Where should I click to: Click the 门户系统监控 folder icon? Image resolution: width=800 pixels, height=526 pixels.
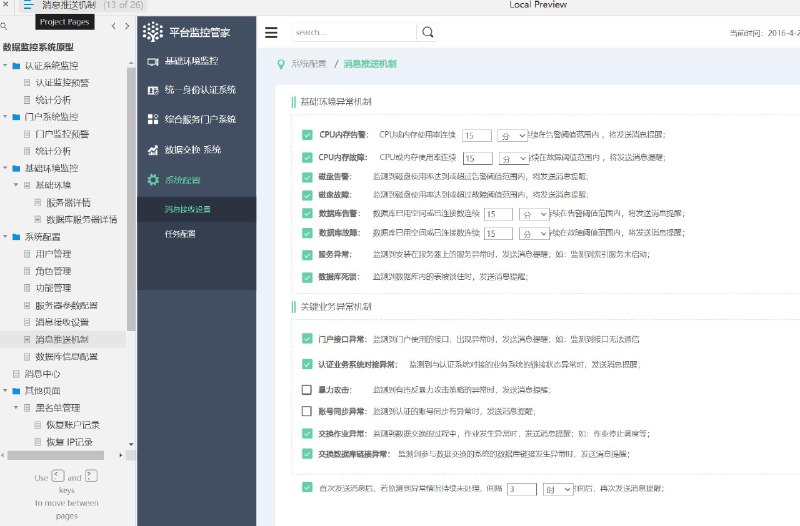tap(16, 117)
